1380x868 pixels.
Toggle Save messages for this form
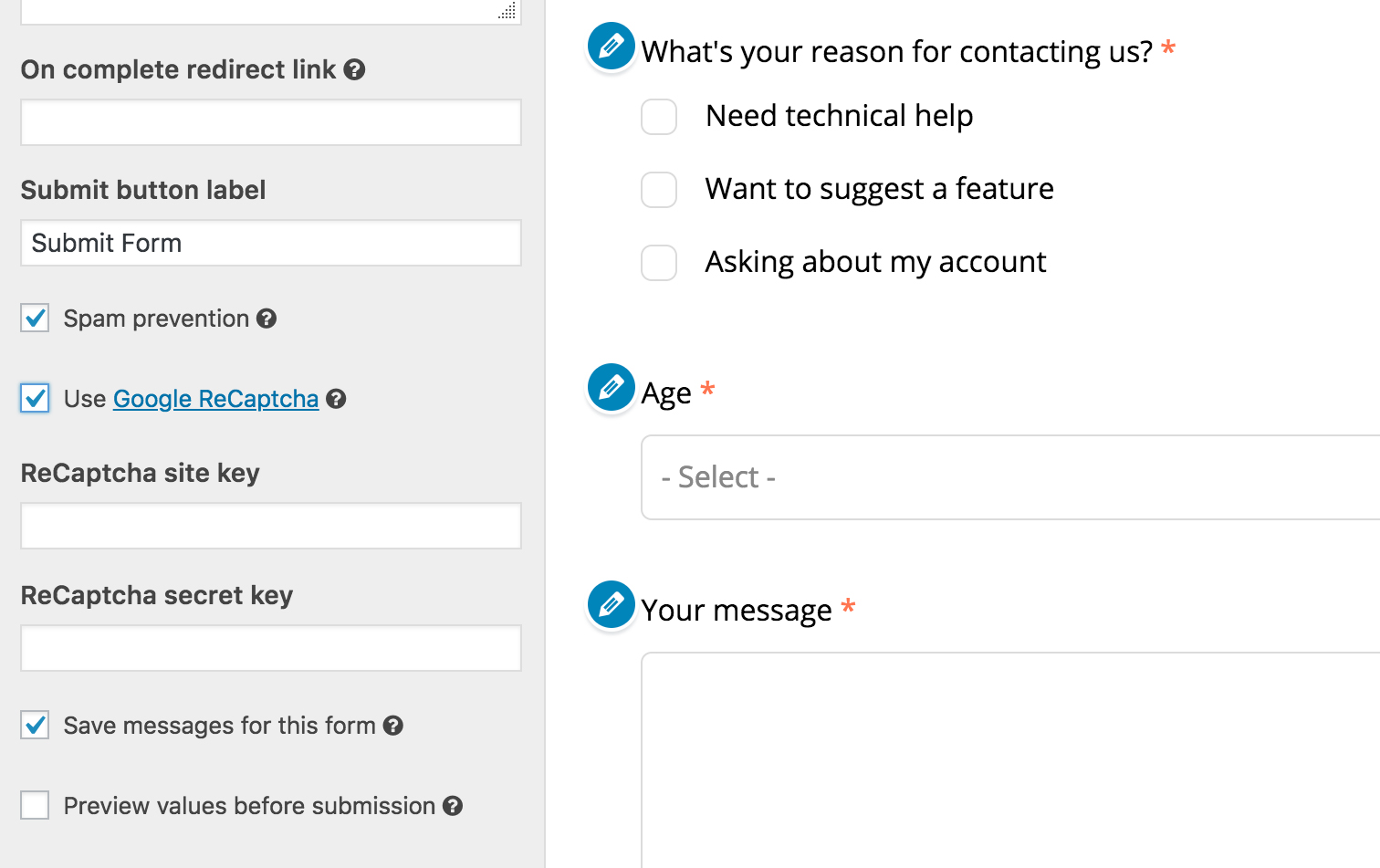(x=35, y=726)
